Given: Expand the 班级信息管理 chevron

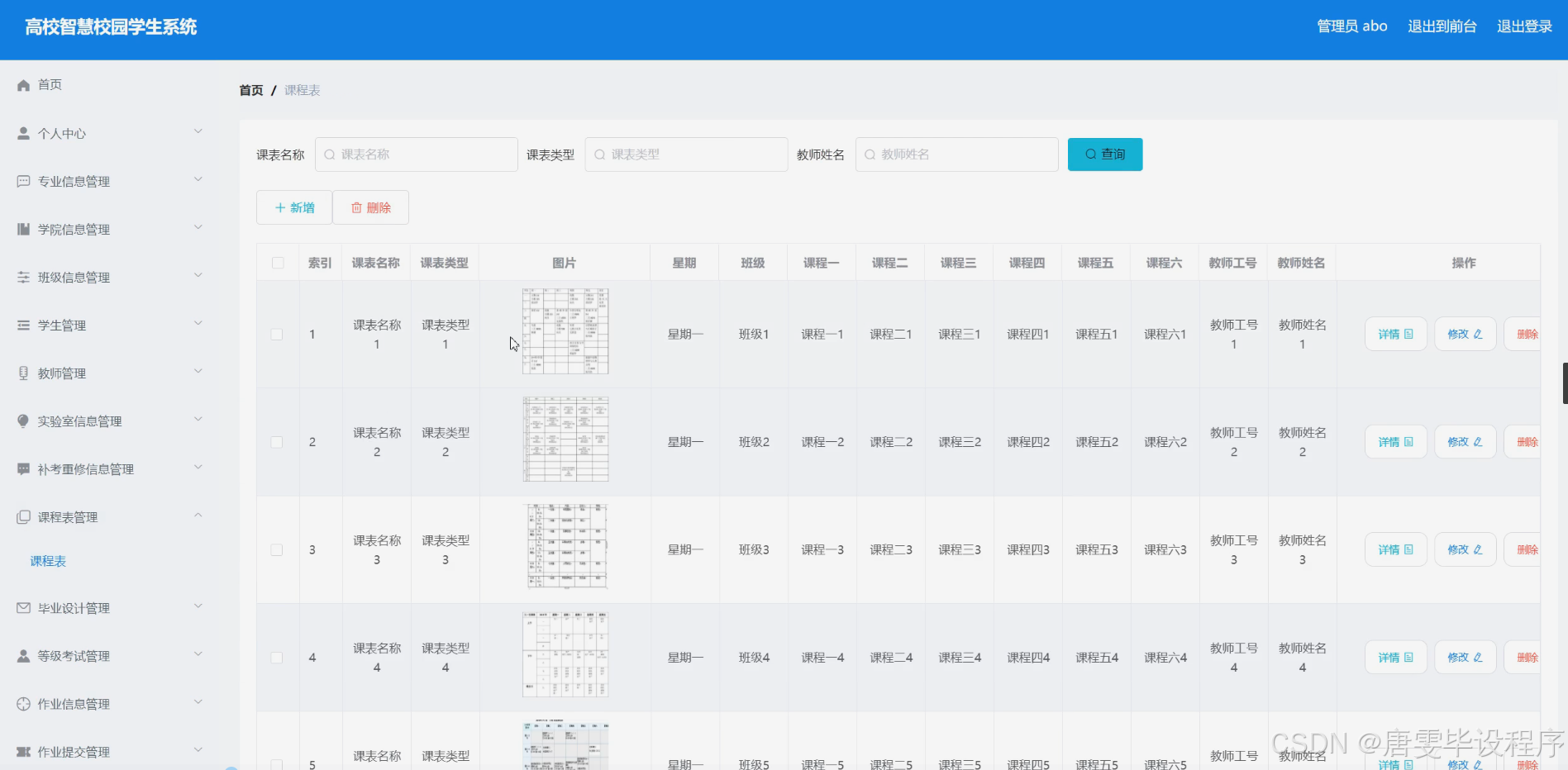Looking at the screenshot, I should [198, 275].
